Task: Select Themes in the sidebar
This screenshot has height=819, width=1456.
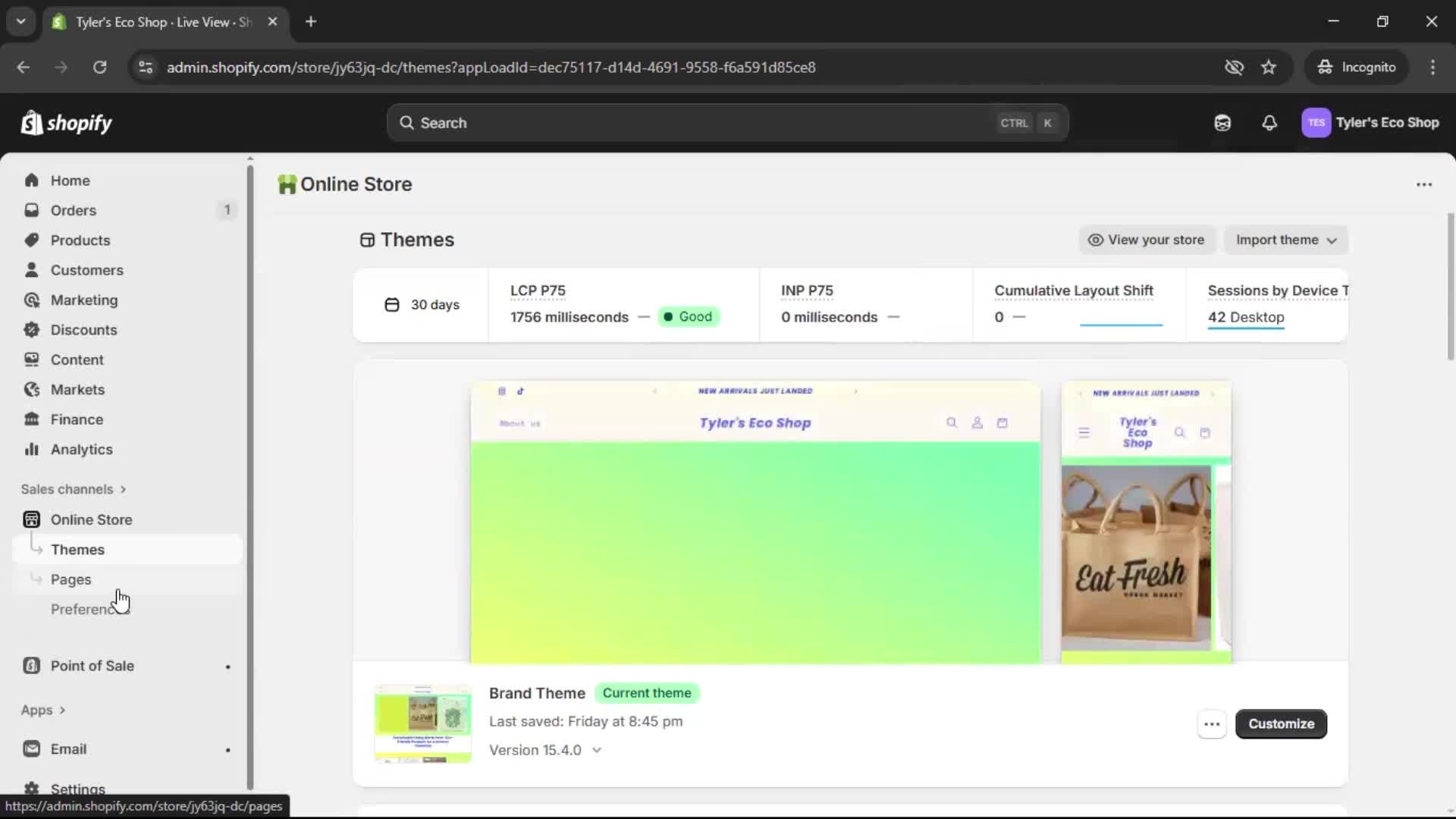Action: pos(78,549)
